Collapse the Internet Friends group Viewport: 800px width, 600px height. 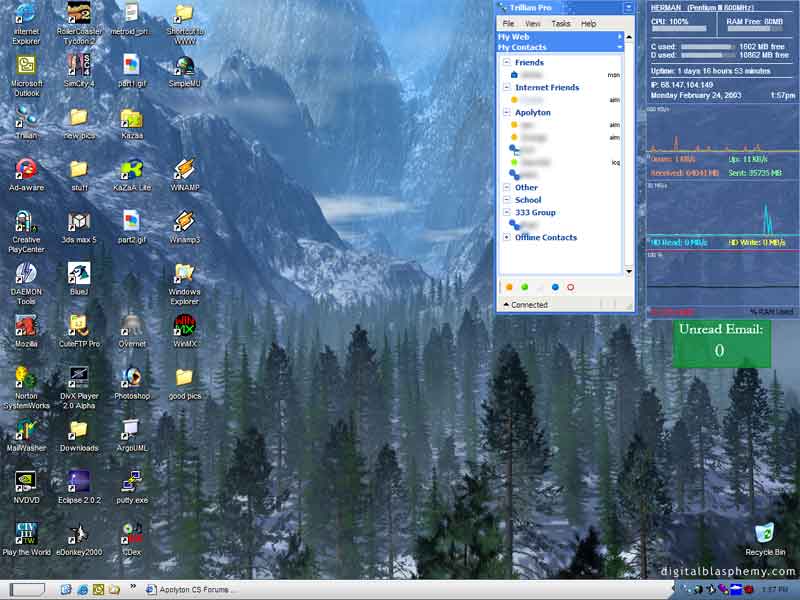pyautogui.click(x=507, y=88)
